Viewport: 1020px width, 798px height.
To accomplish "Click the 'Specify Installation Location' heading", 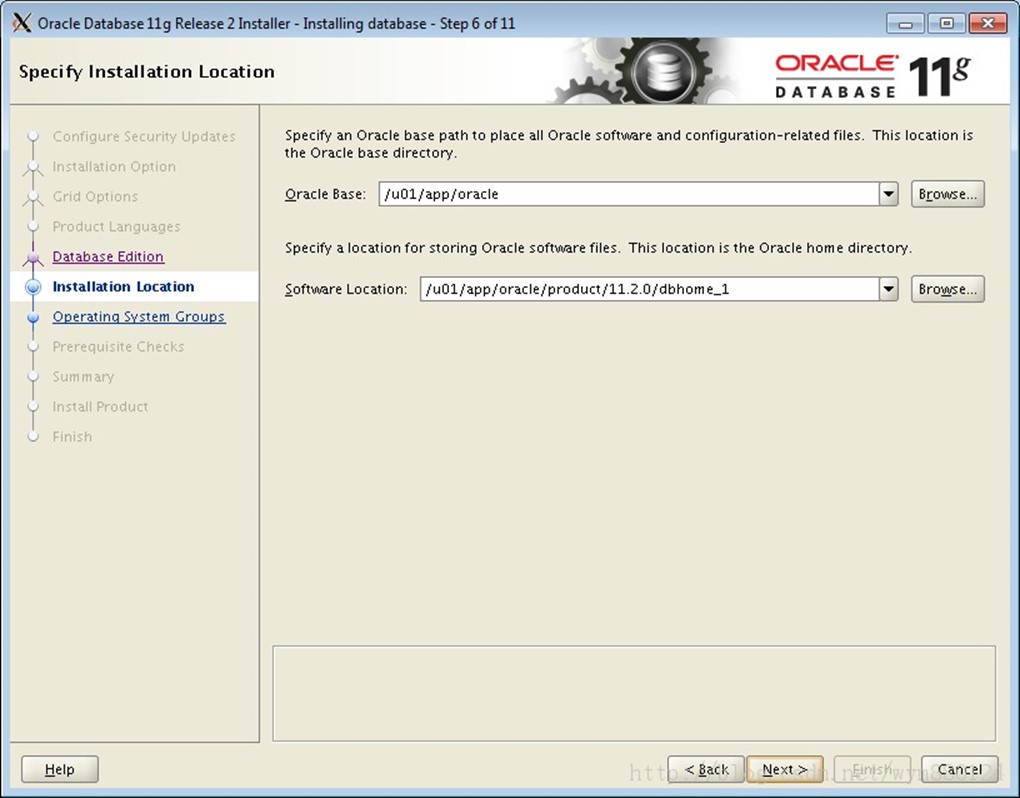I will point(146,72).
